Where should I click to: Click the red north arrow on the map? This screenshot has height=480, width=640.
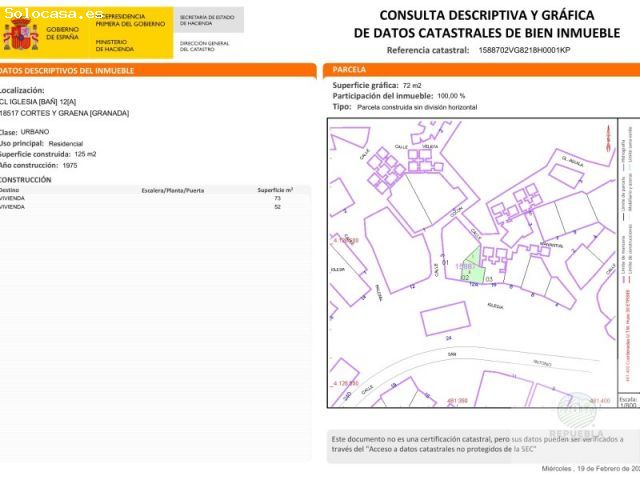point(608,138)
